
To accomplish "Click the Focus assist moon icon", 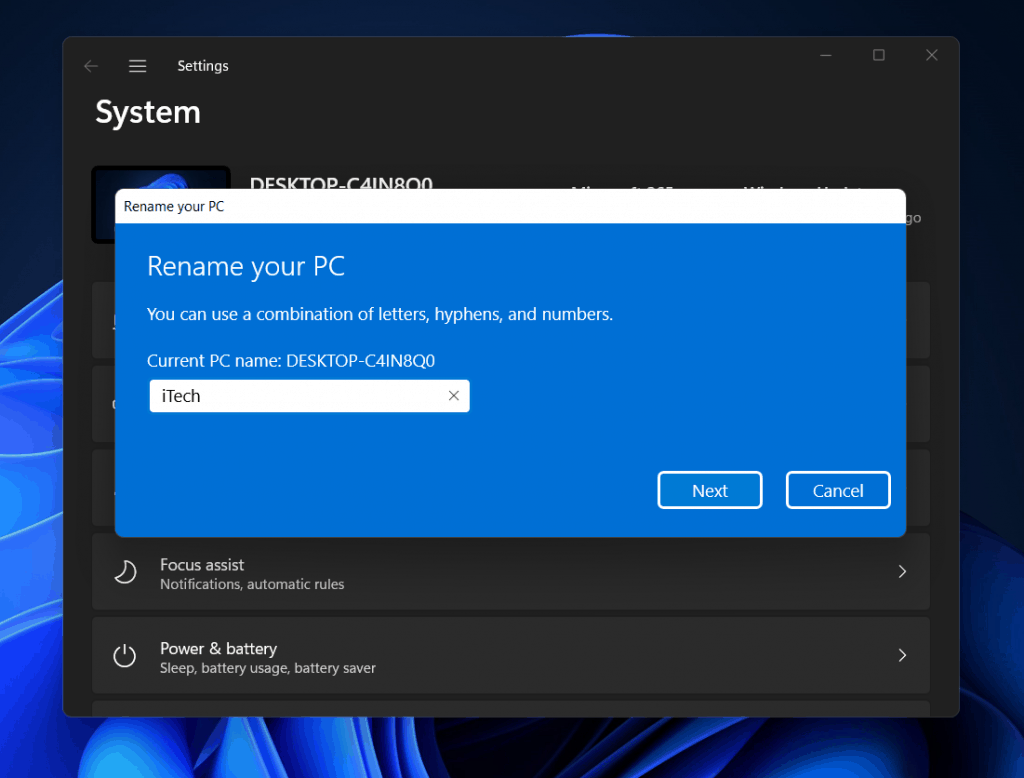I will (124, 571).
